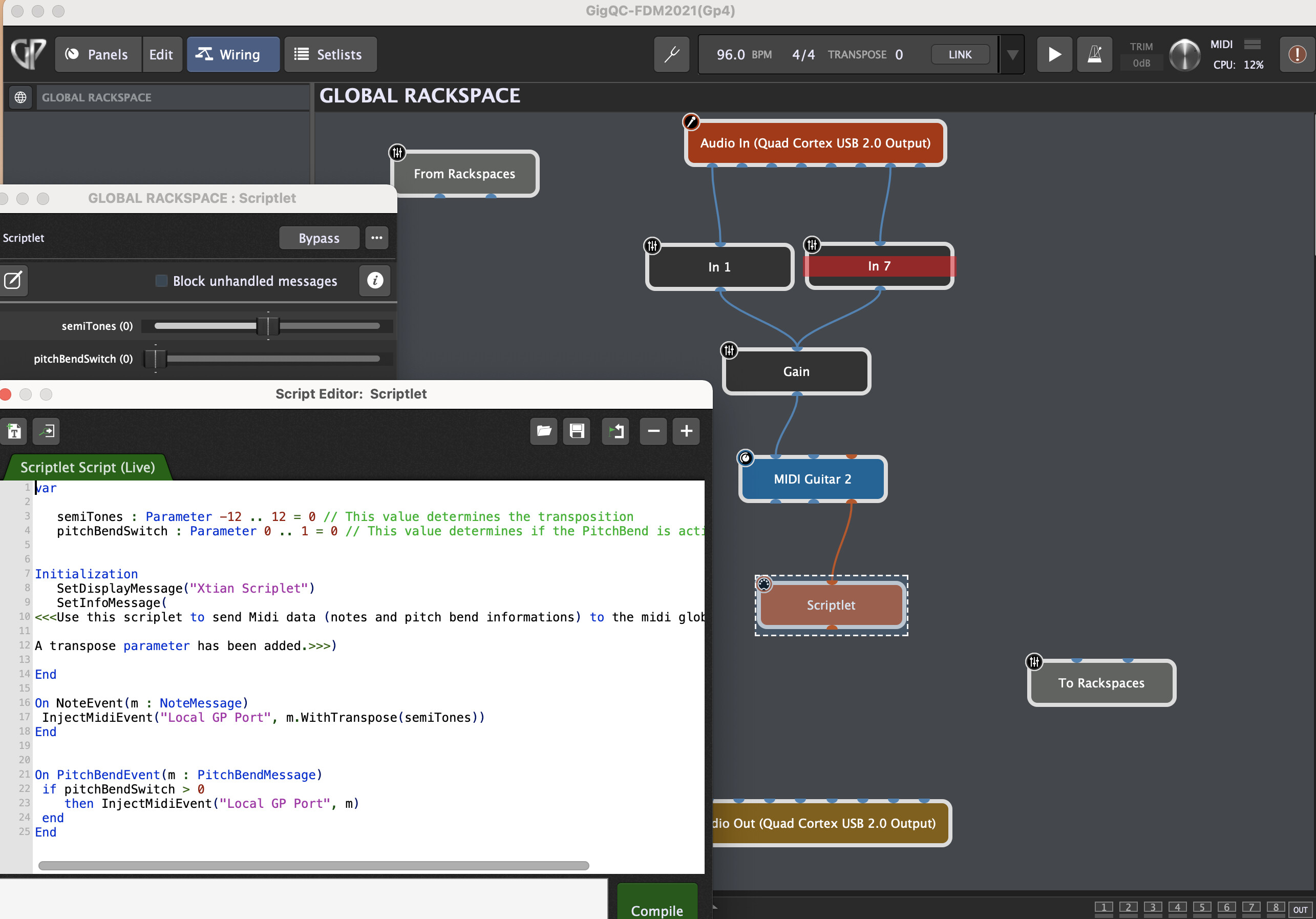The height and width of the screenshot is (919, 1316).
Task: Select the MIDI Guitar 2 plugin block
Action: tap(812, 479)
